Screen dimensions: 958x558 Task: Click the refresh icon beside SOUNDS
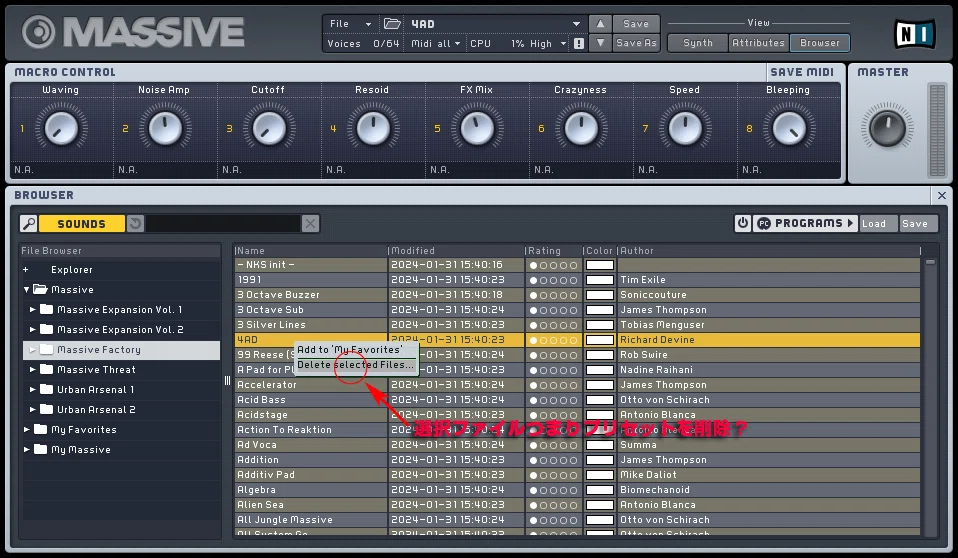pos(135,224)
